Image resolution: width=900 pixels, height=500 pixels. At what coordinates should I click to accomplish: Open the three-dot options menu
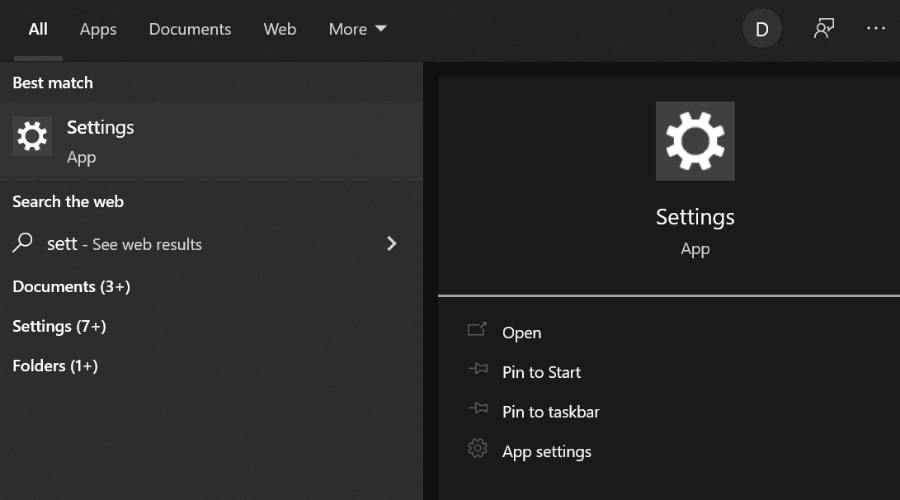click(x=876, y=29)
